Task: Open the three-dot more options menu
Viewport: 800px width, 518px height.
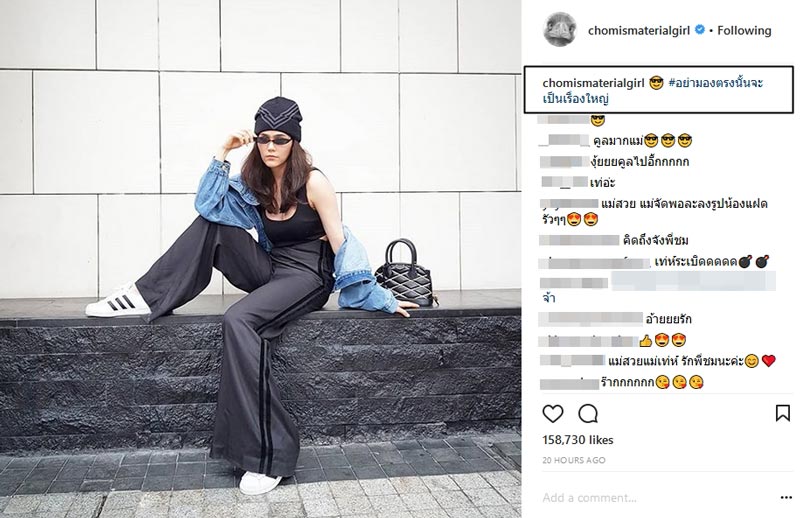Action: pyautogui.click(x=786, y=498)
